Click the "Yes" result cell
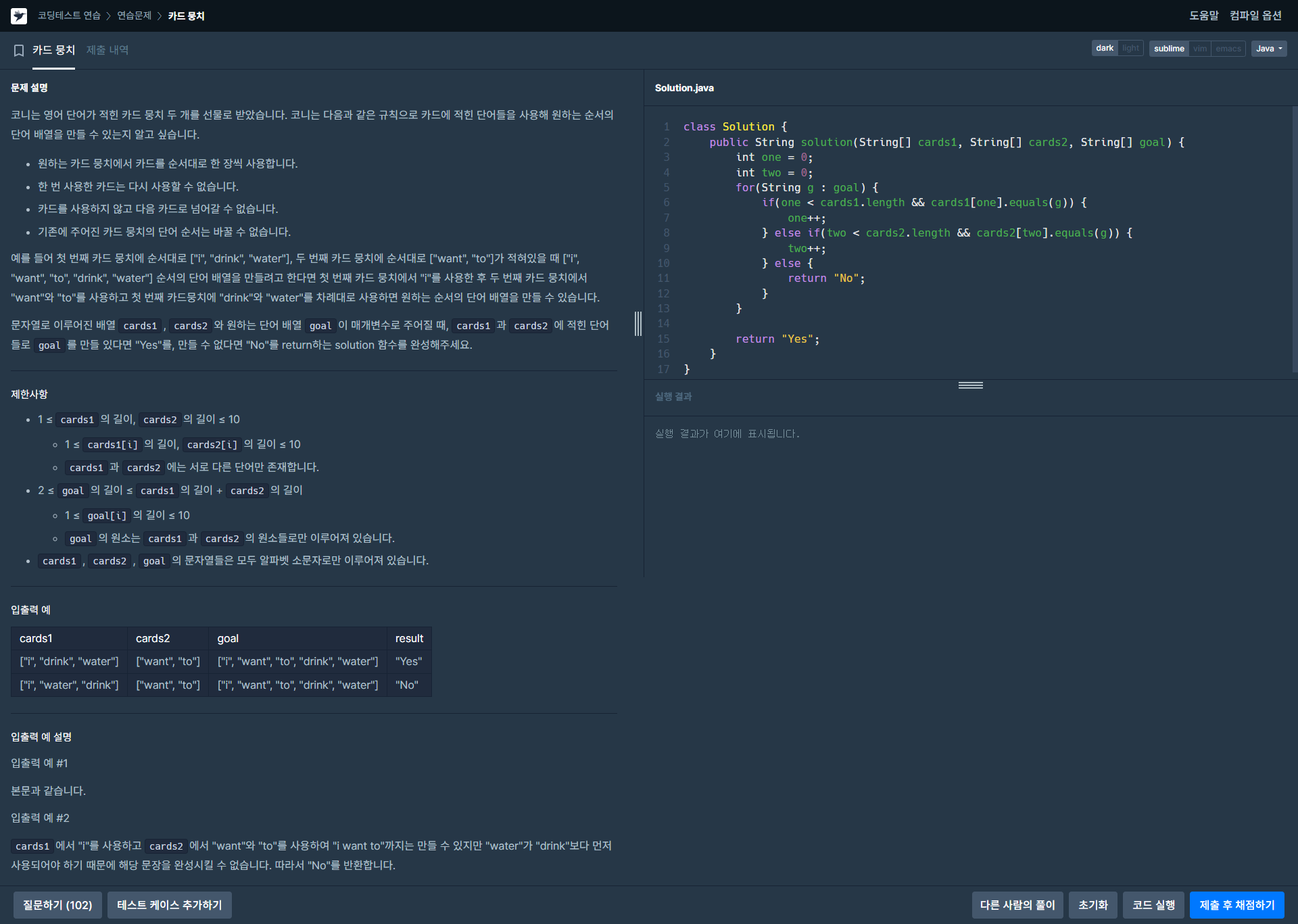Viewport: 1298px width, 924px height. 409,661
